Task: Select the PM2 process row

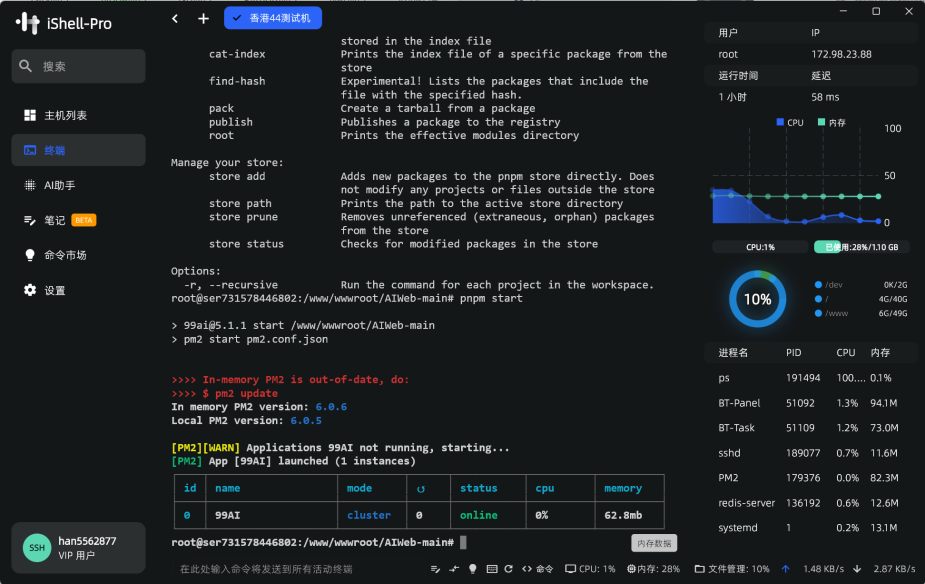Action: pyautogui.click(x=809, y=478)
